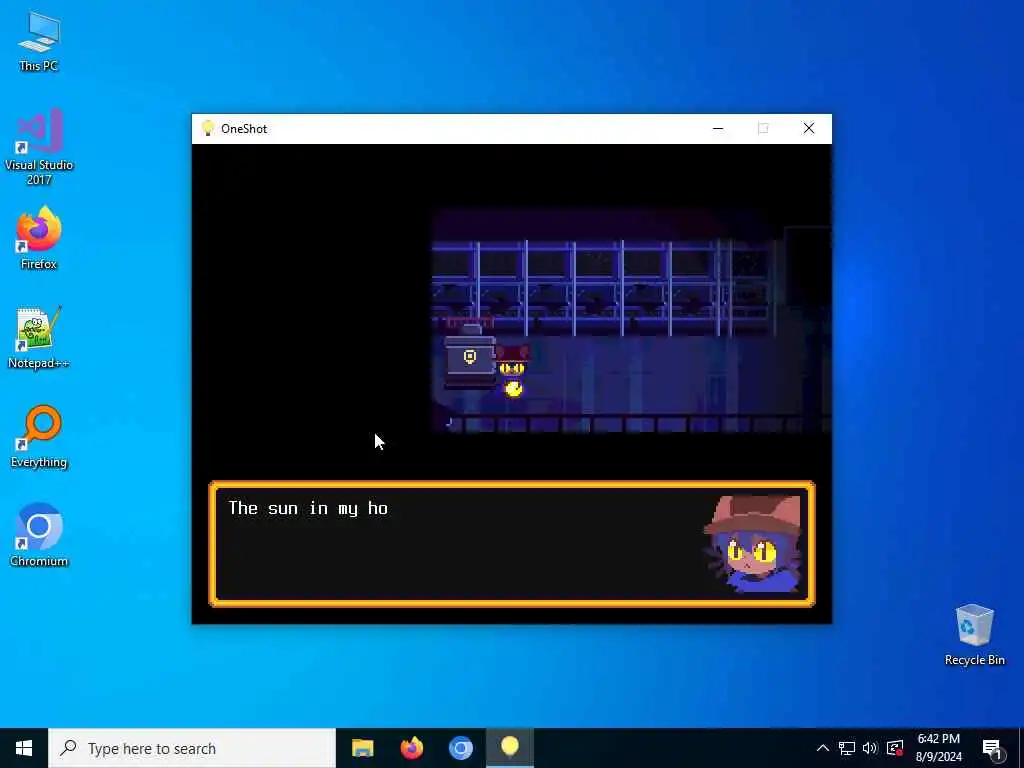This screenshot has width=1024, height=768.
Task: Click the taskbar search box
Action: click(192, 748)
